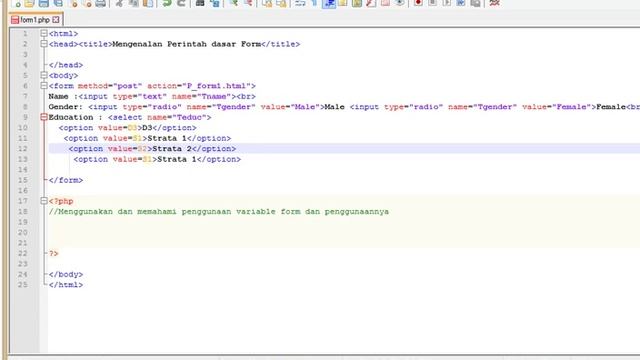Zoom out with the toolbar icon
Screen dimensions: 640x360
coord(248,3)
